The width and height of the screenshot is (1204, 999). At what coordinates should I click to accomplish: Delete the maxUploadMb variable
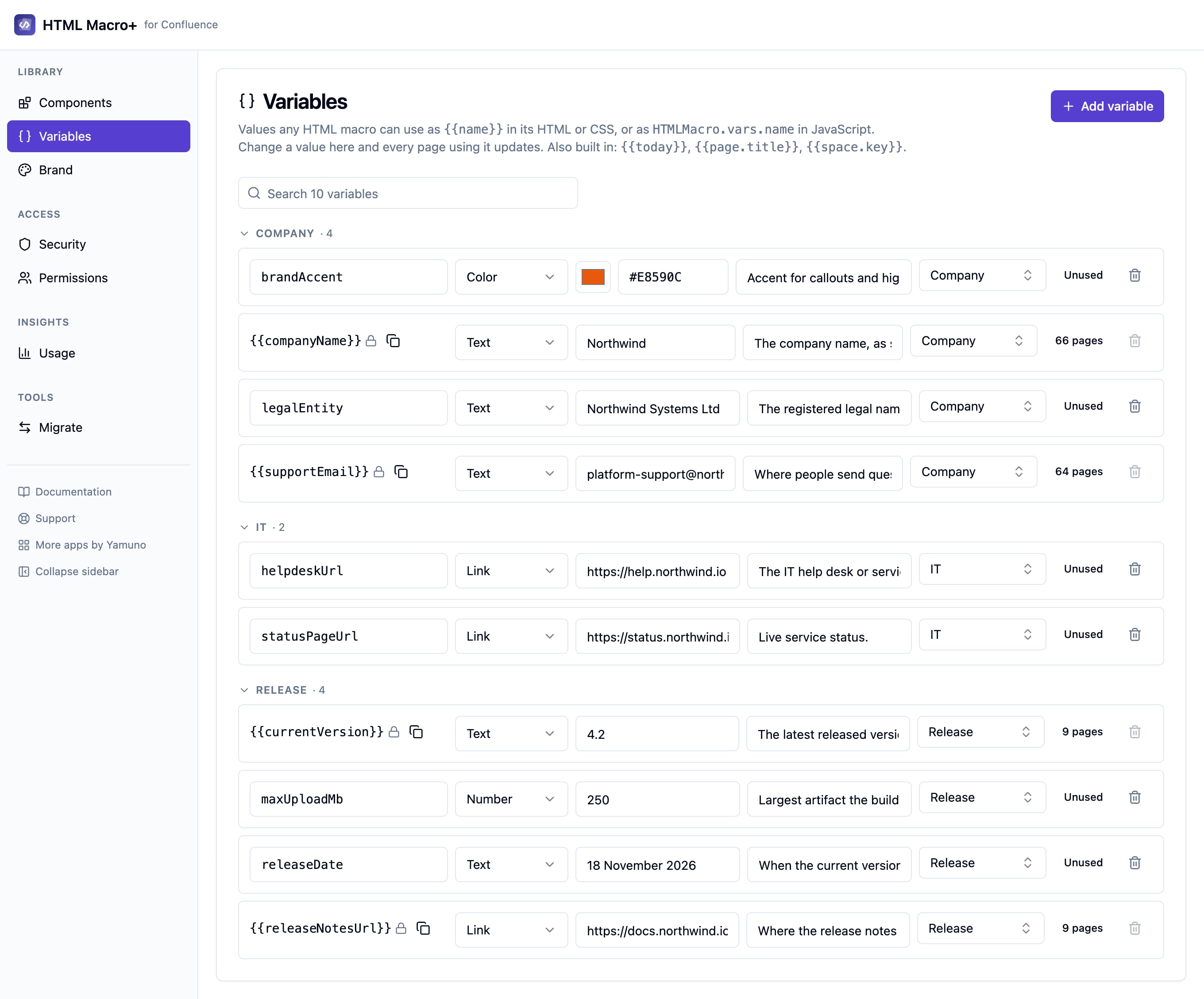(x=1135, y=797)
